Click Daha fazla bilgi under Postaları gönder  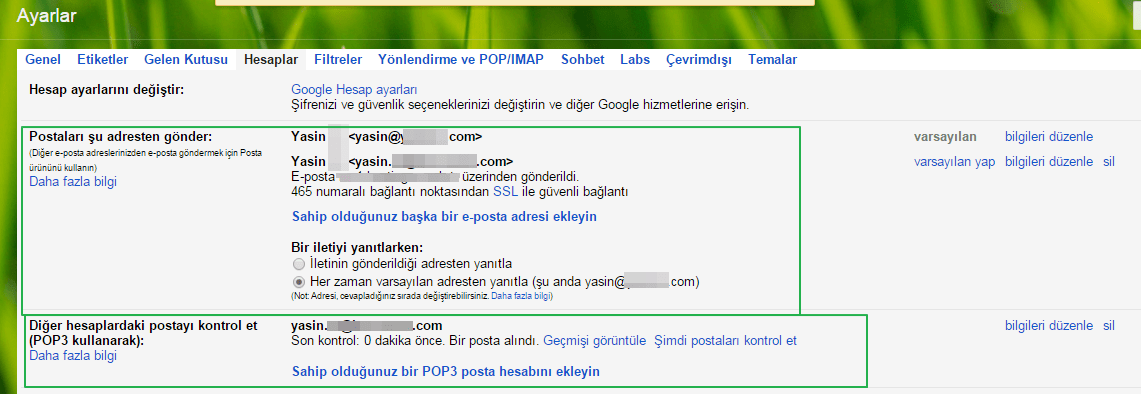(73, 181)
